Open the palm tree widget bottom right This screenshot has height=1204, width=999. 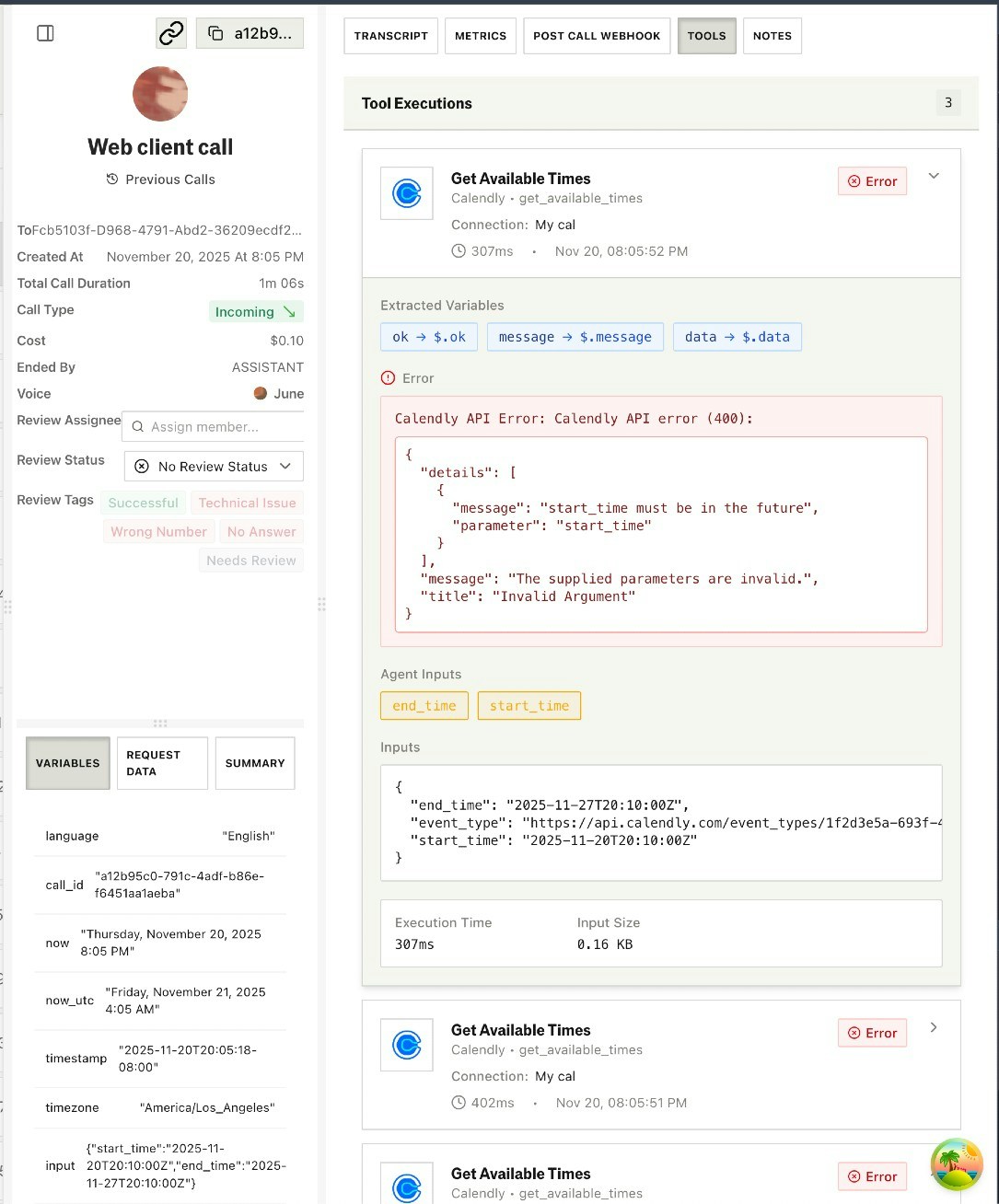coord(956,1163)
